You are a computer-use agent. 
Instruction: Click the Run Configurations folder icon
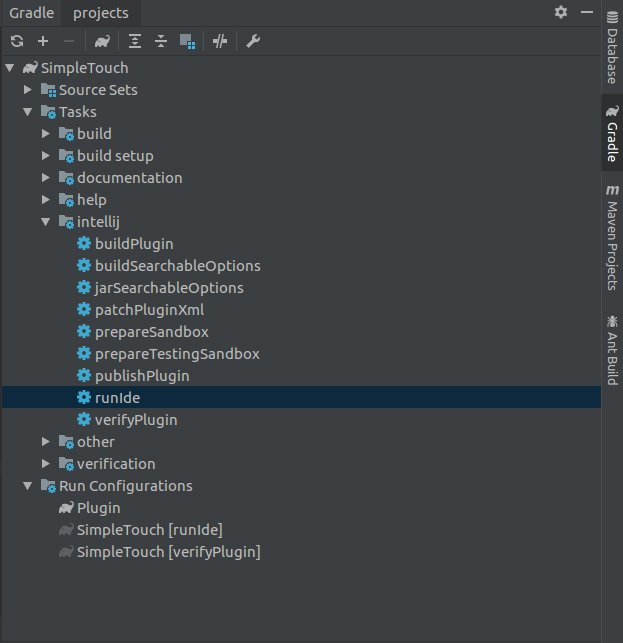[x=48, y=486]
